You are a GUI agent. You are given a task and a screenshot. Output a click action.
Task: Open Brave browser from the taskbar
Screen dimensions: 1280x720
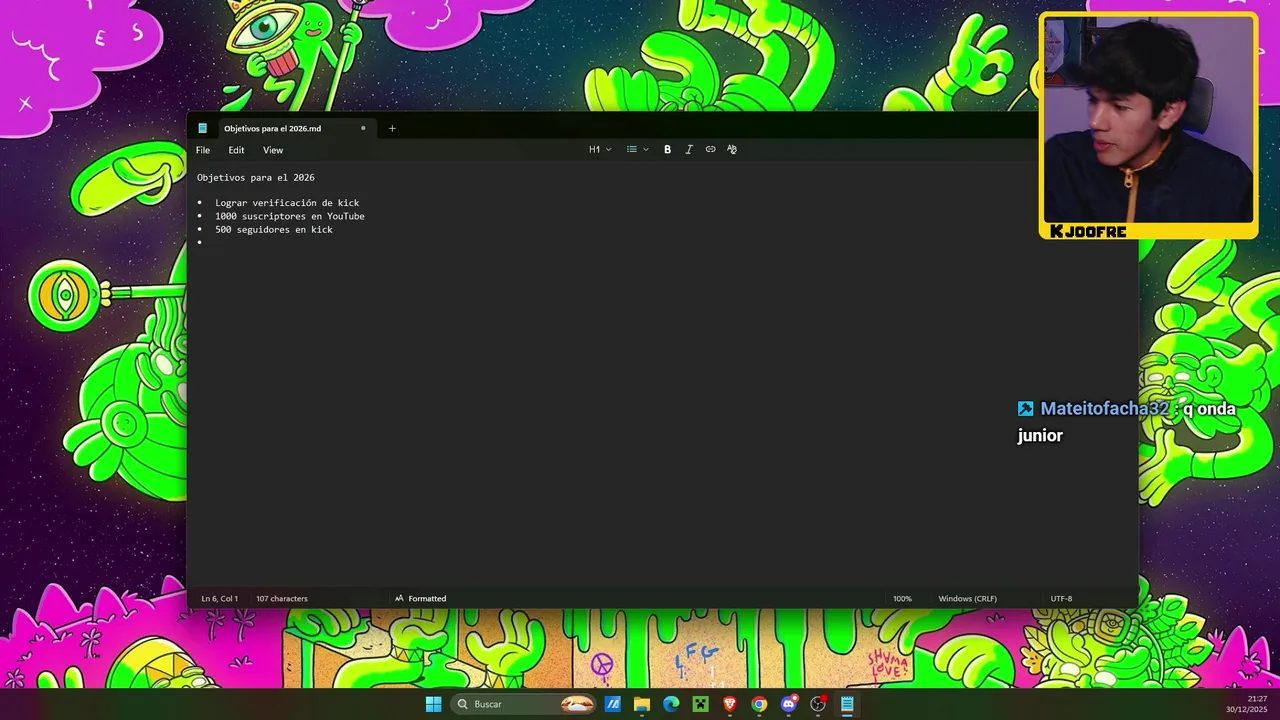coord(730,704)
